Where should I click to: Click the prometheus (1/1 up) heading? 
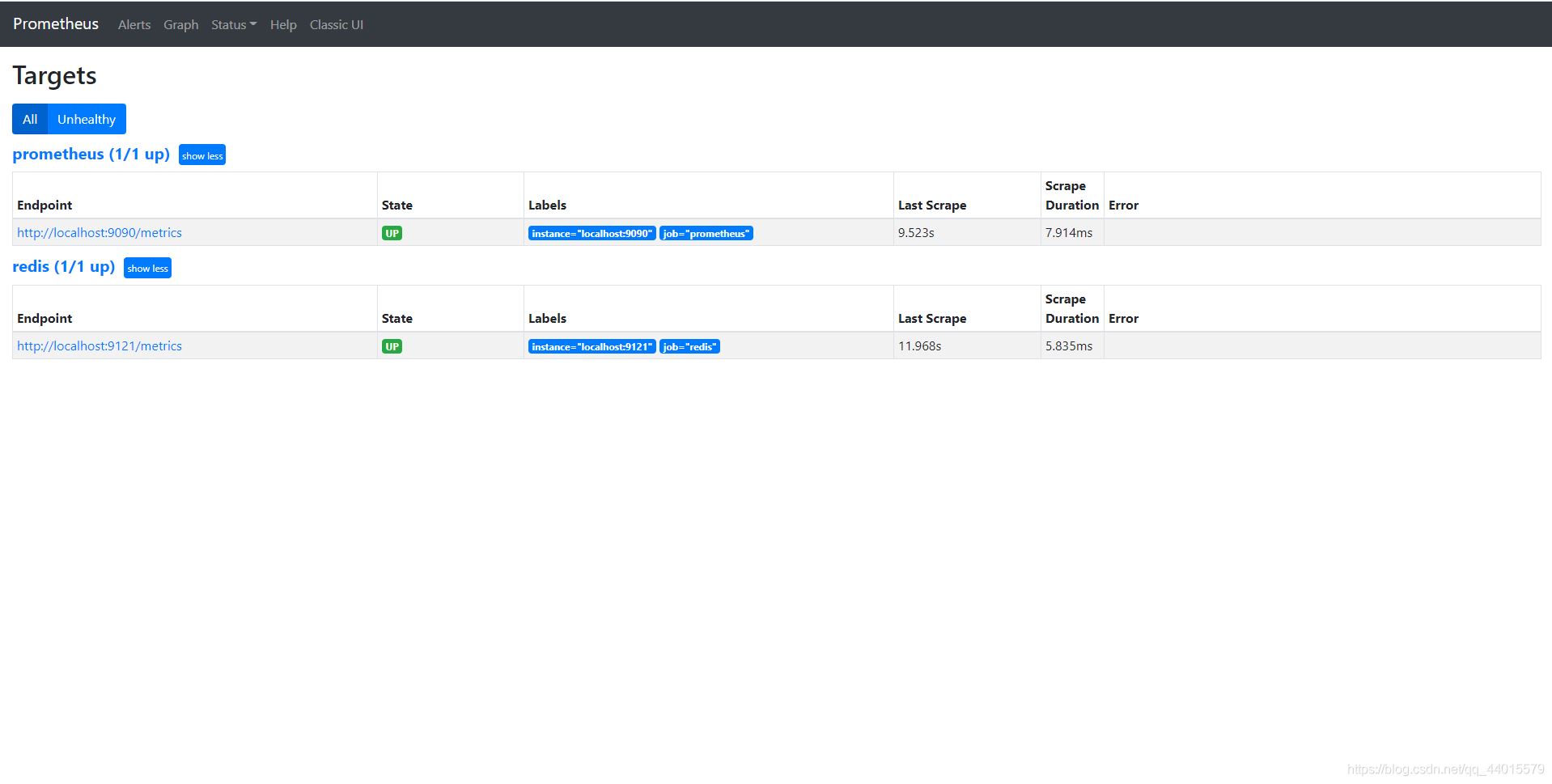click(x=91, y=154)
